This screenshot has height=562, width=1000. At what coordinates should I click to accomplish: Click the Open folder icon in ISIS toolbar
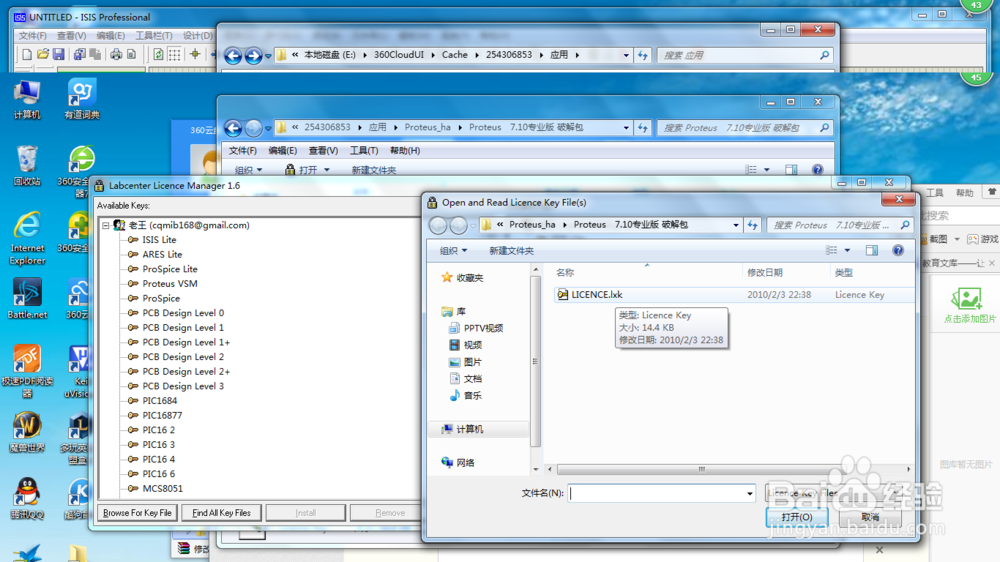pos(43,55)
